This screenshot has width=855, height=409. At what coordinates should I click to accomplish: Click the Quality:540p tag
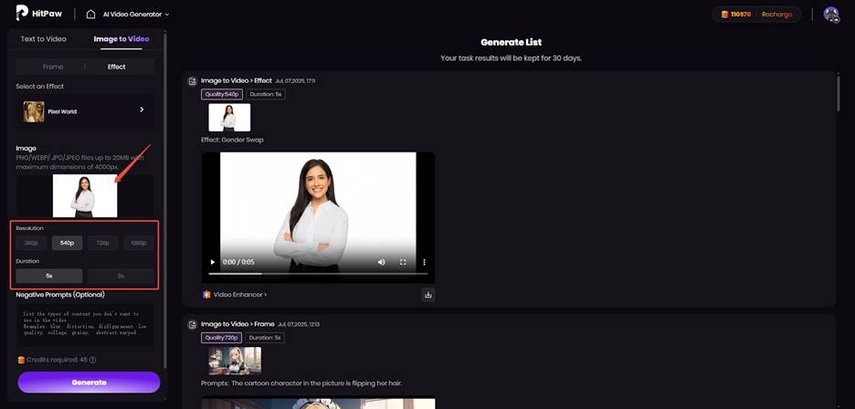coord(222,94)
